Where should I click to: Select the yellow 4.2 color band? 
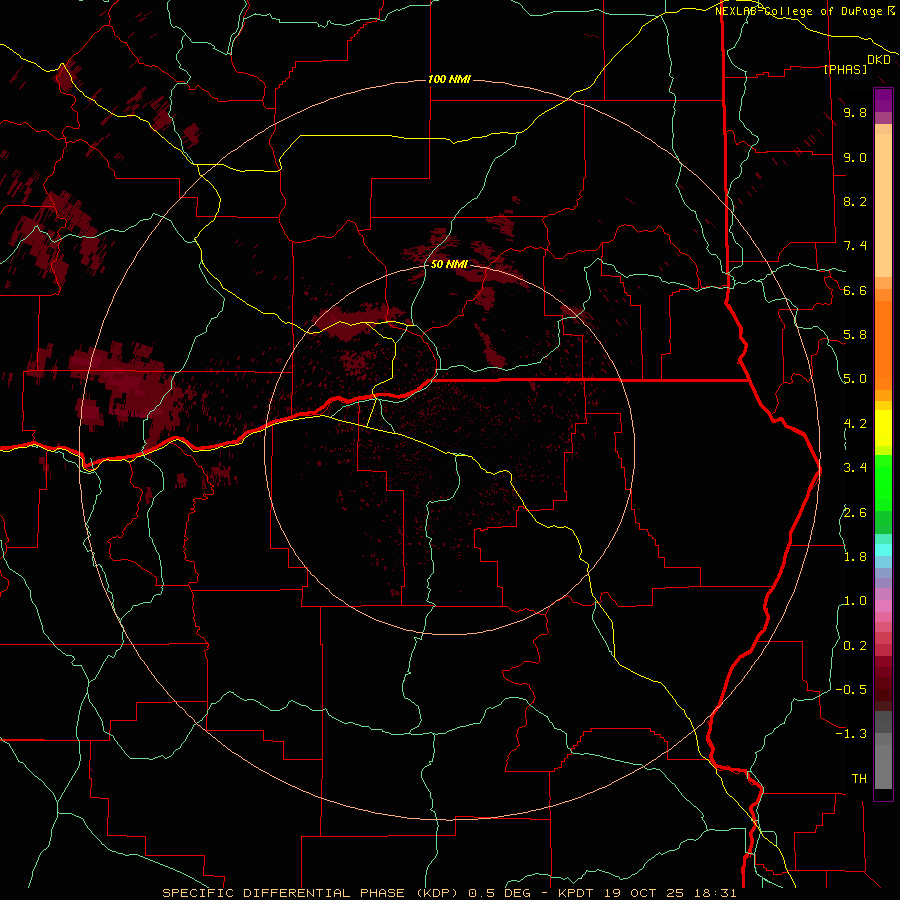(883, 428)
